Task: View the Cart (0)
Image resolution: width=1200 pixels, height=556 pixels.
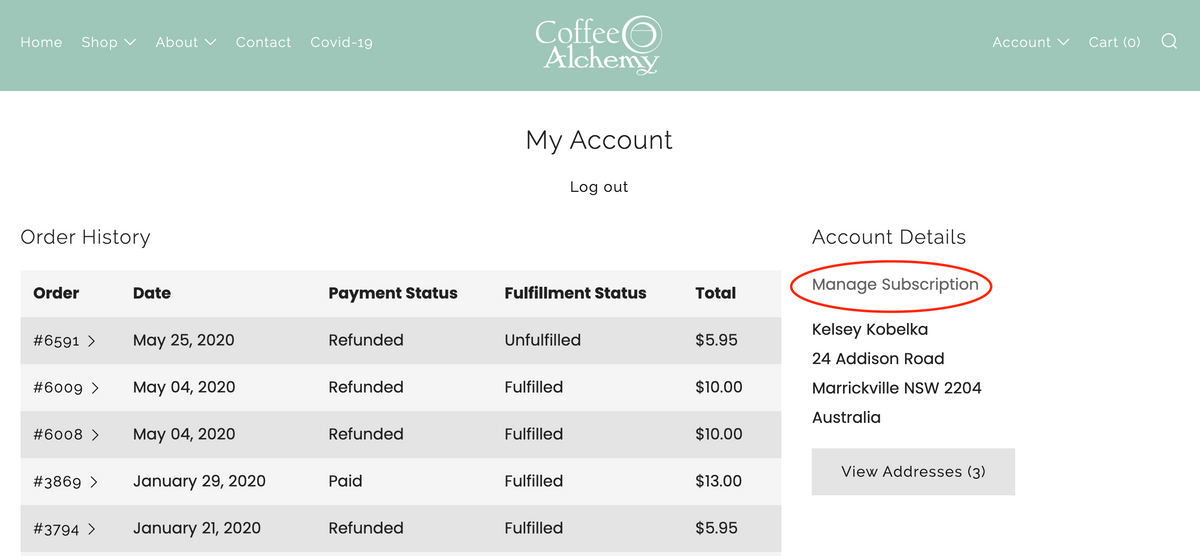Action: click(x=1114, y=42)
